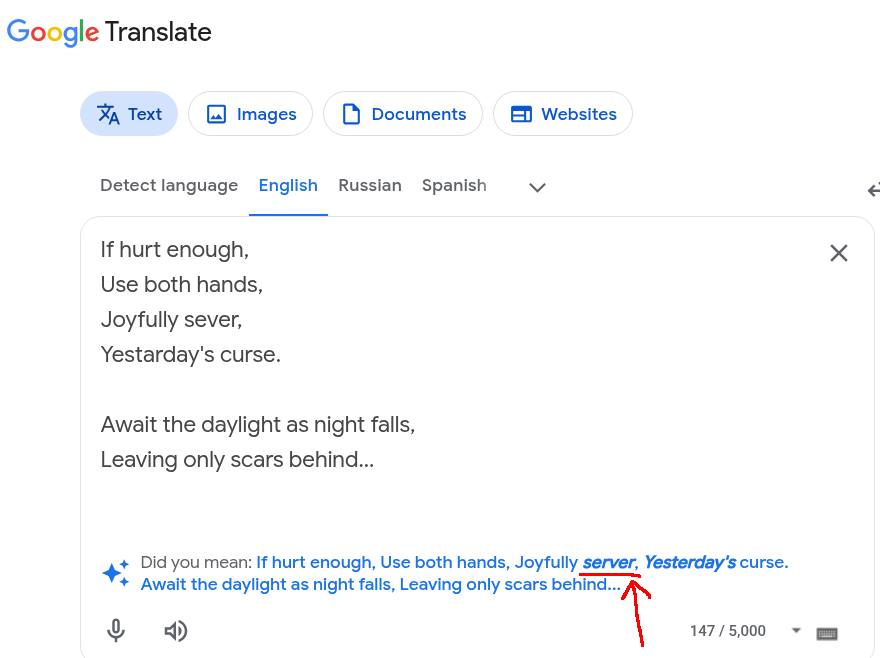880x658 pixels.
Task: Select English source language tab
Action: coord(288,185)
